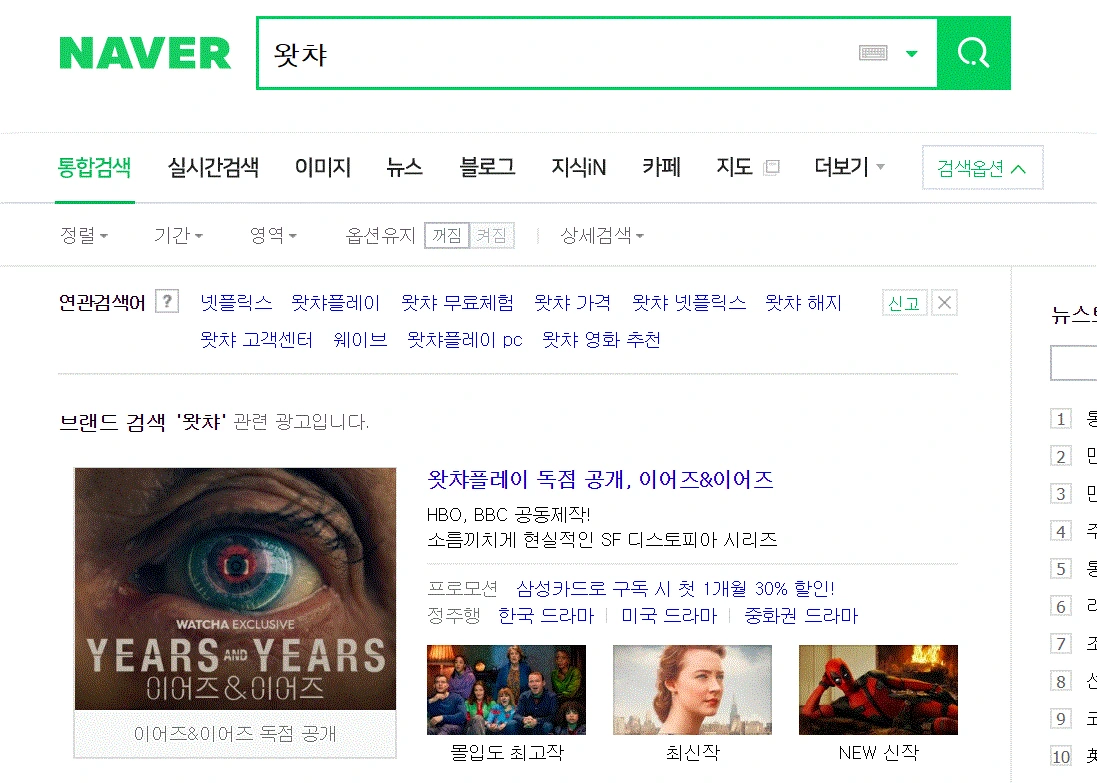The width and height of the screenshot is (1097, 783).
Task: Open the Years and Years ad image
Action: click(235, 589)
